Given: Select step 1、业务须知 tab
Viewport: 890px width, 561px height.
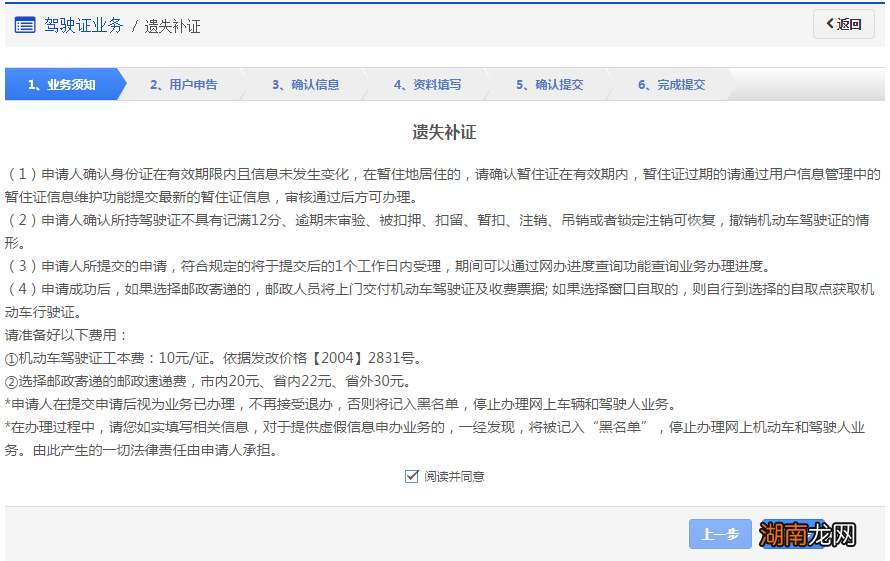Looking at the screenshot, I should tap(62, 85).
